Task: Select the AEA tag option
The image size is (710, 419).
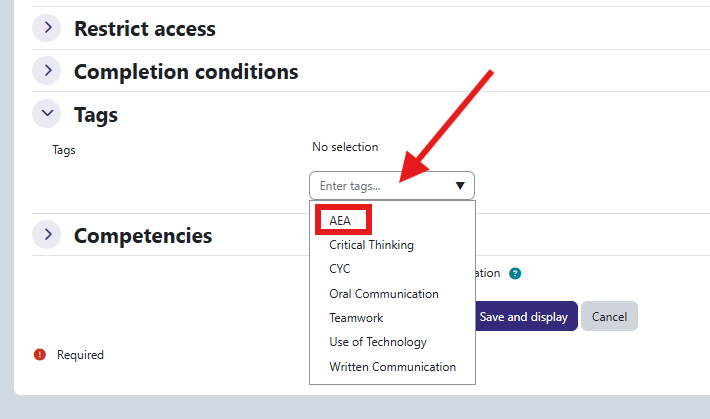Action: (340, 221)
